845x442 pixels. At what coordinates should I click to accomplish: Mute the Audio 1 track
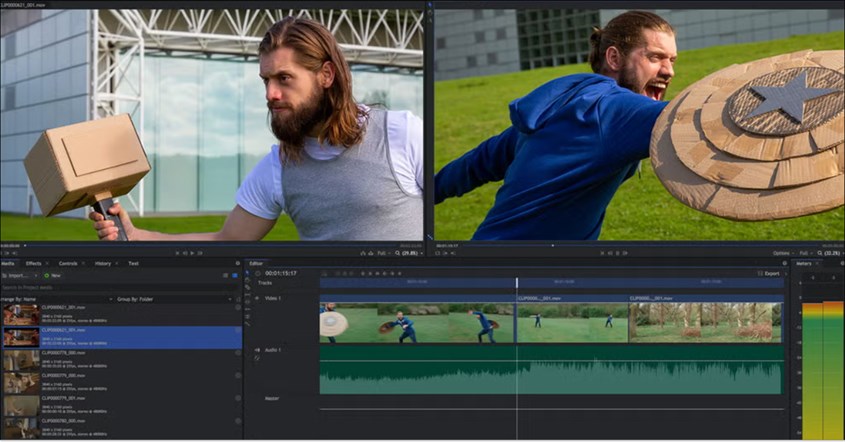(256, 350)
